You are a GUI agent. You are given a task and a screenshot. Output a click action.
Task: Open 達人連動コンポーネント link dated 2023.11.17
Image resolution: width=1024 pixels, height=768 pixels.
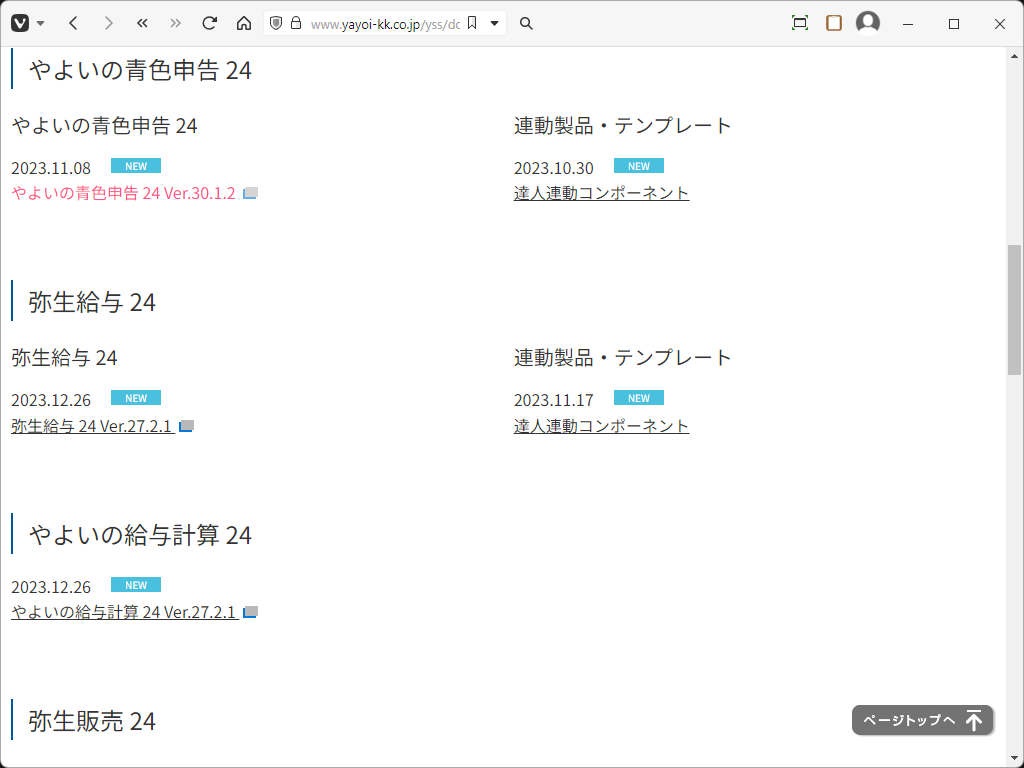click(x=601, y=426)
